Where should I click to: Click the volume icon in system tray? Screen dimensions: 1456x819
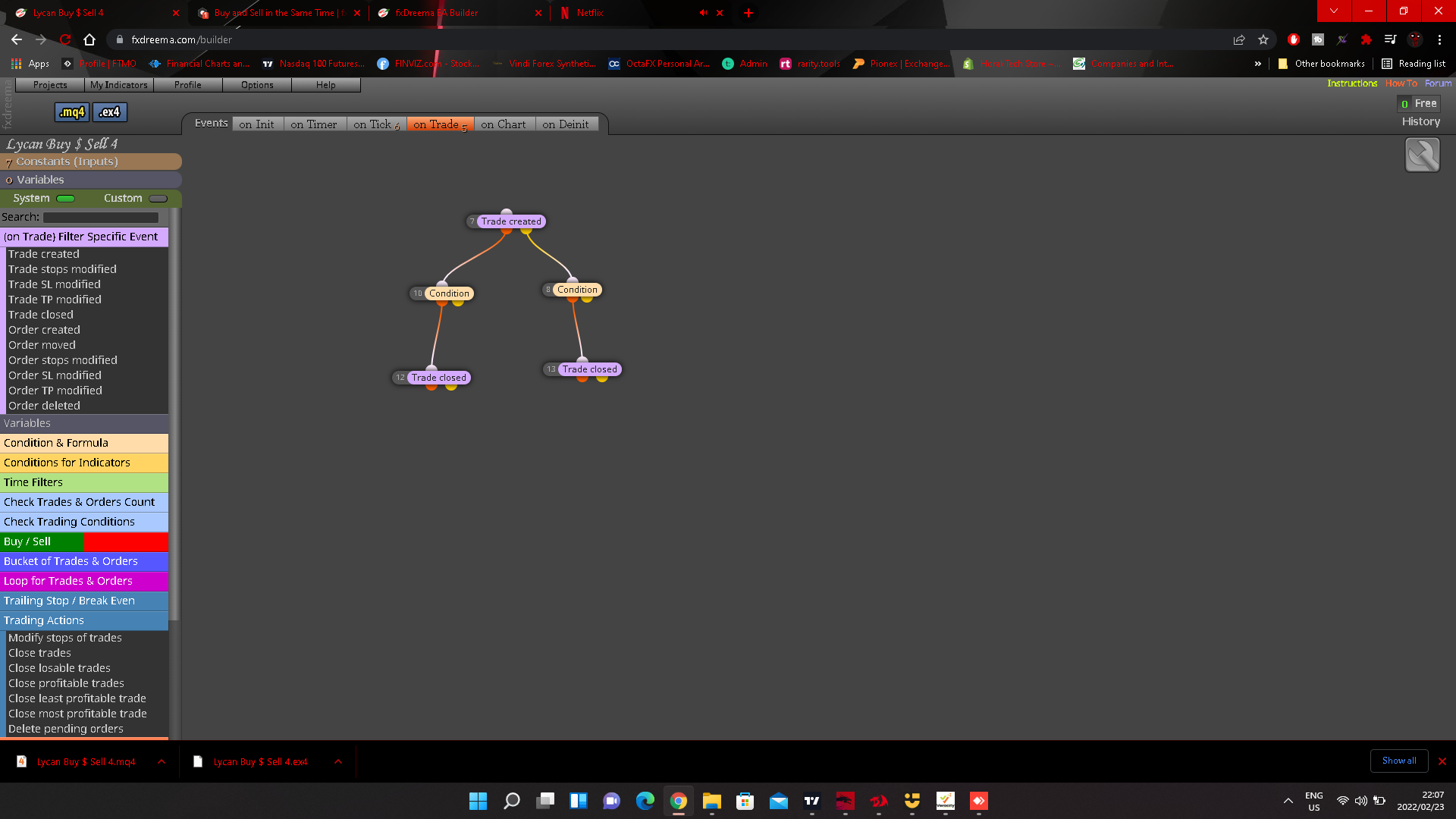(1361, 801)
